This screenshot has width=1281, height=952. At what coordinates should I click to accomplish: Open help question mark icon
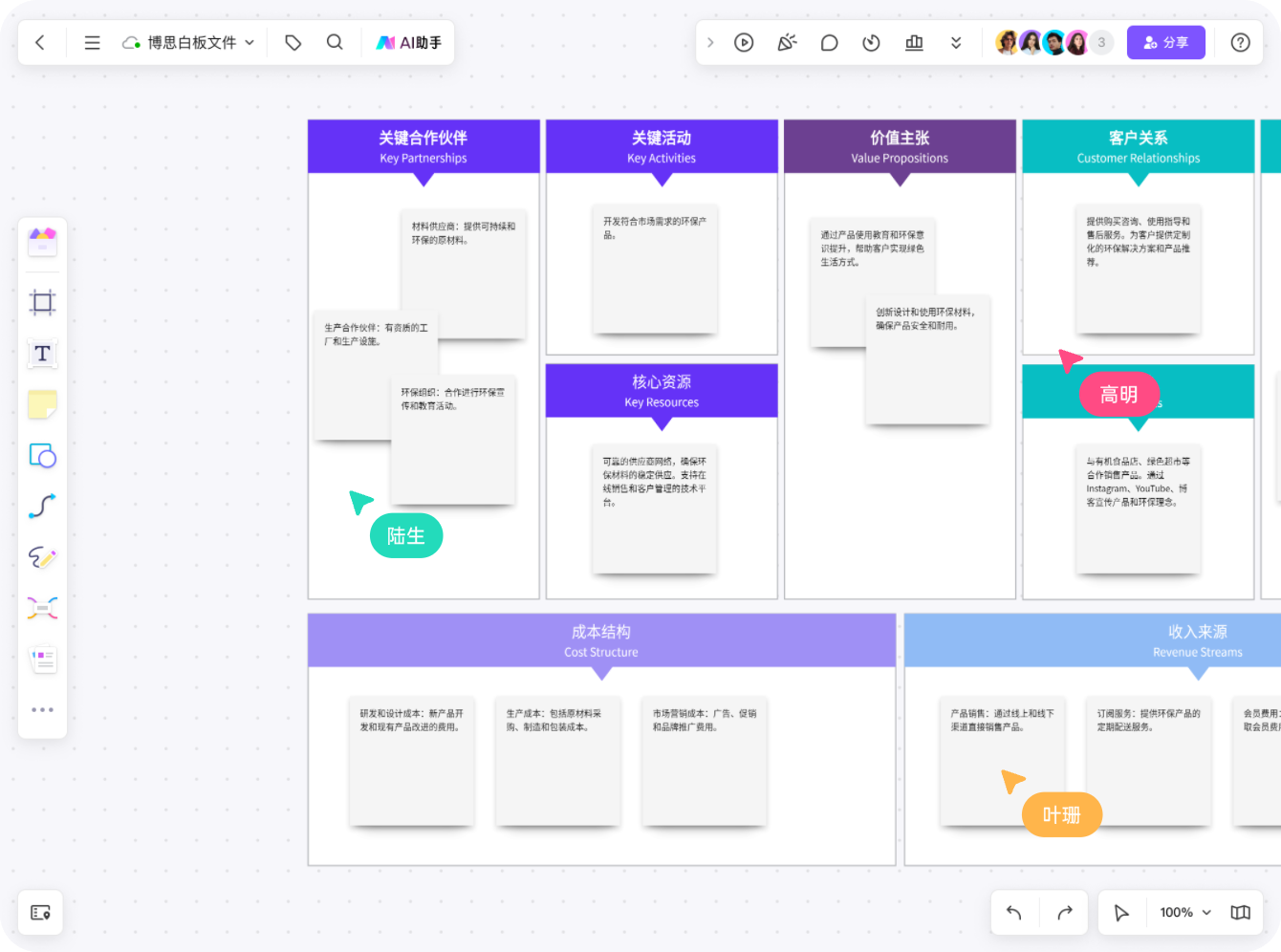[x=1240, y=42]
